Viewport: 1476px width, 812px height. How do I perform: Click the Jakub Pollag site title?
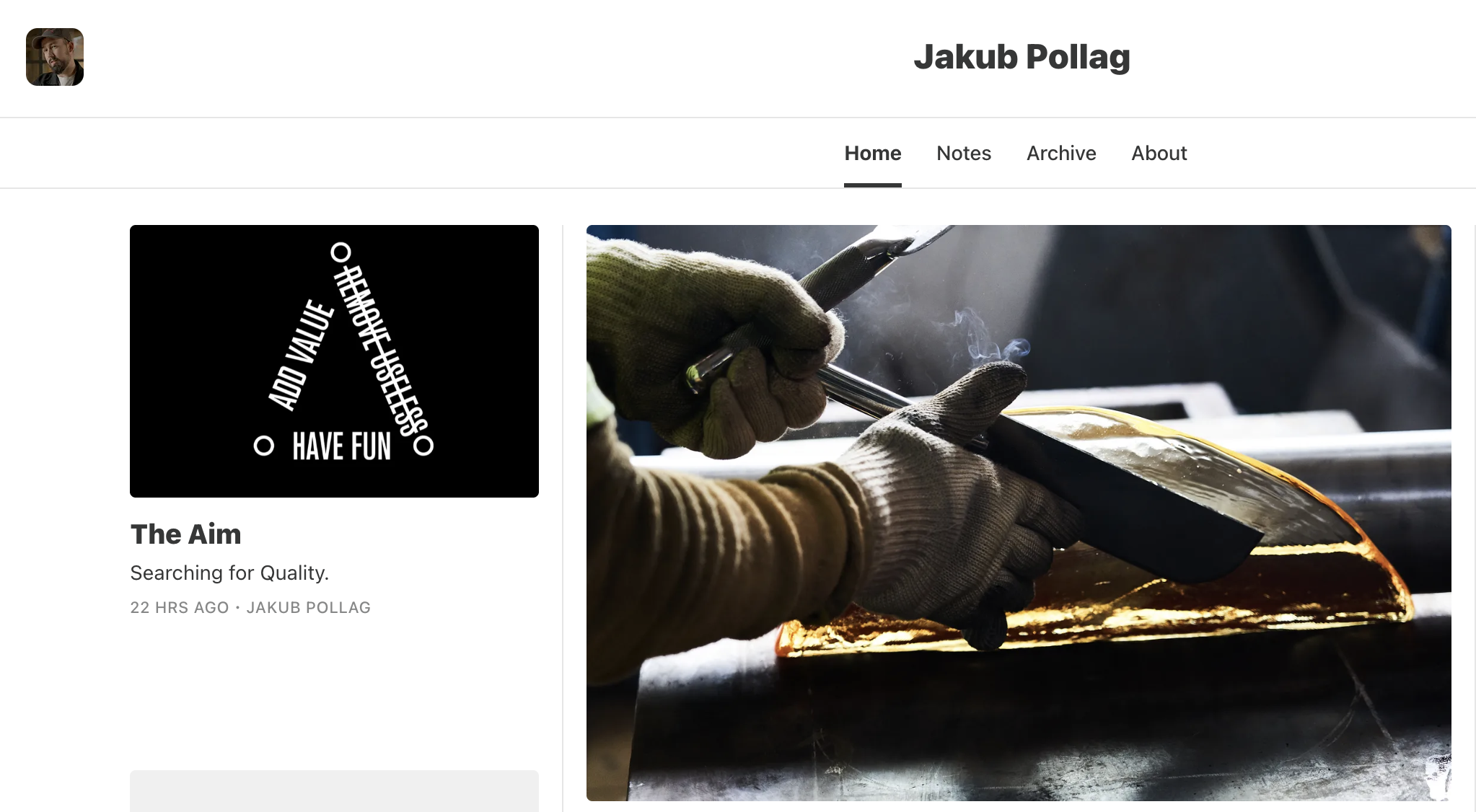point(1022,57)
